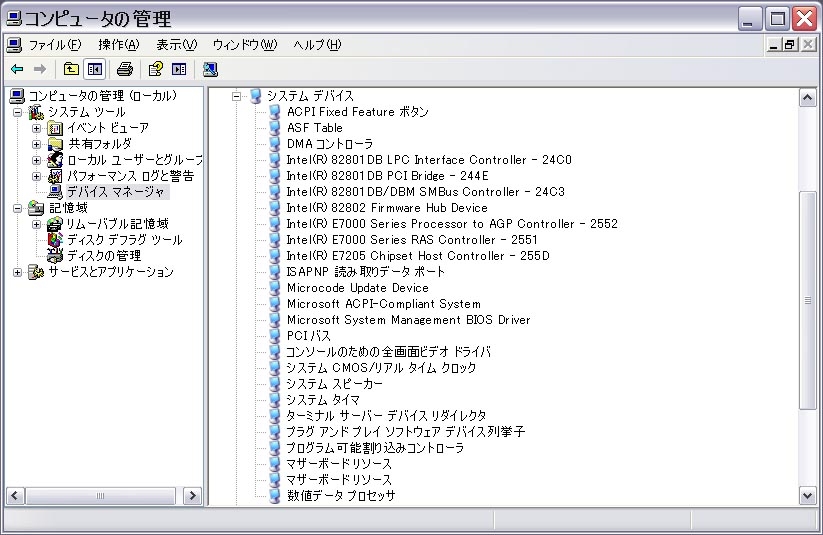Click the ローカル ユーザーとグループ icon
The height and width of the screenshot is (535, 823).
click(55, 160)
